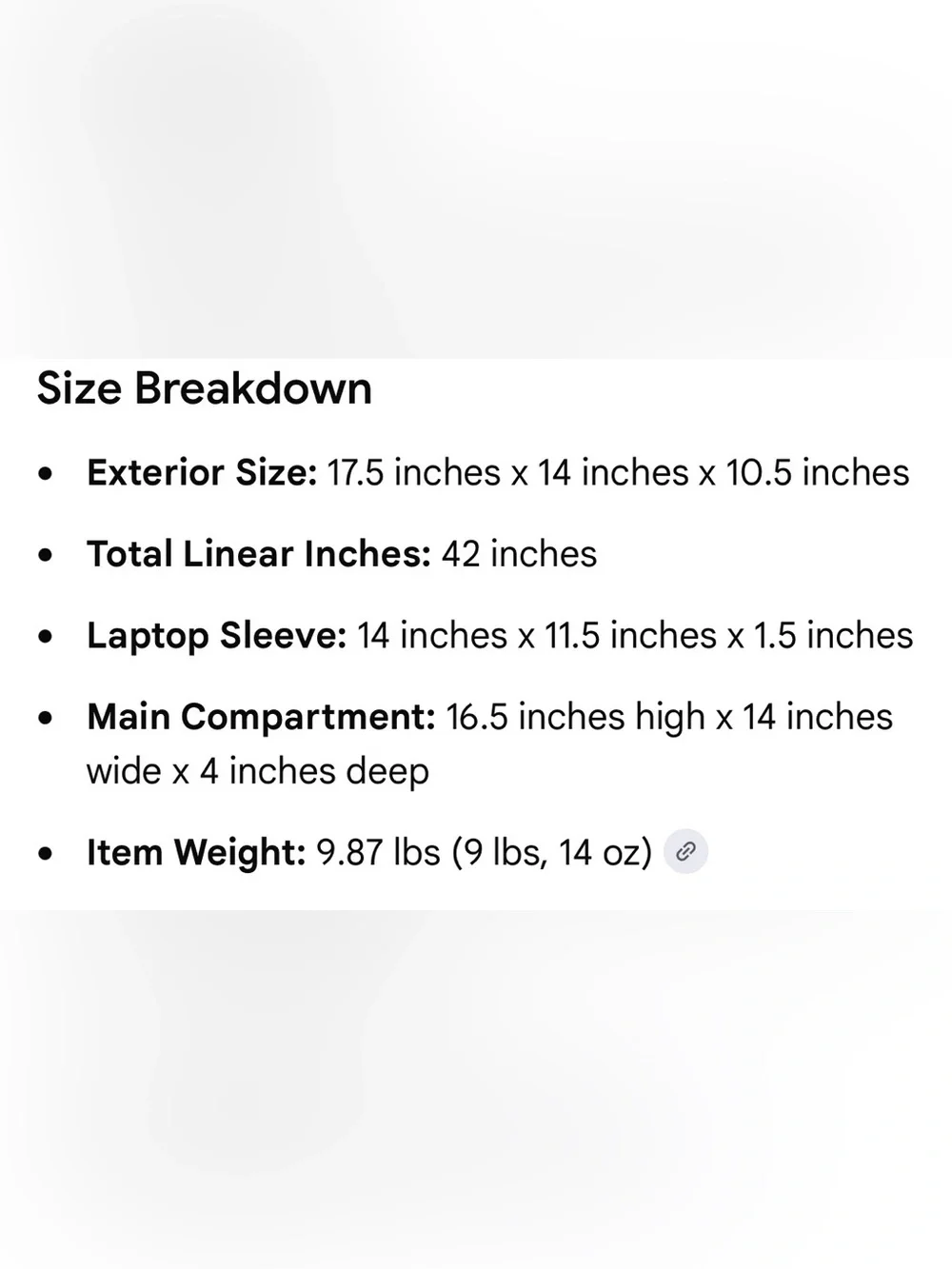This screenshot has width=952, height=1269.
Task: Click the 11.5 inches laptop sleeve measurement
Action: coord(630,636)
